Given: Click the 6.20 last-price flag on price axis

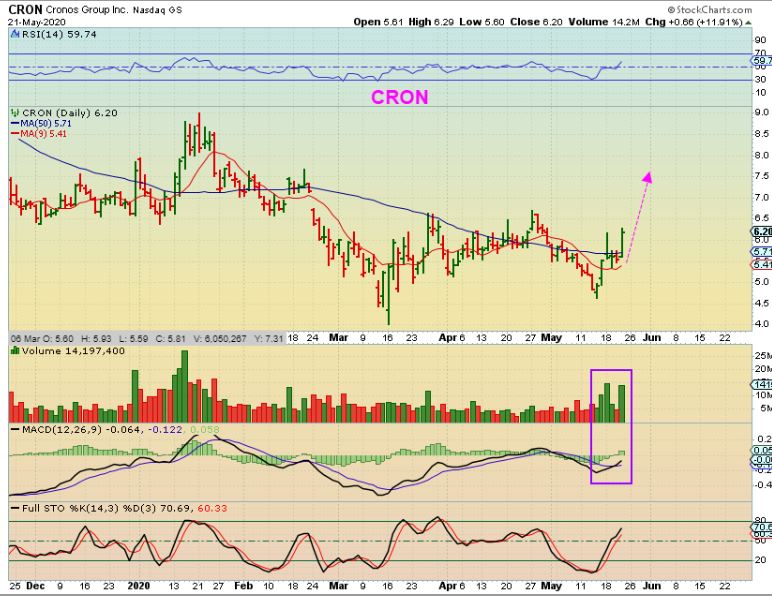Looking at the screenshot, I should [762, 232].
